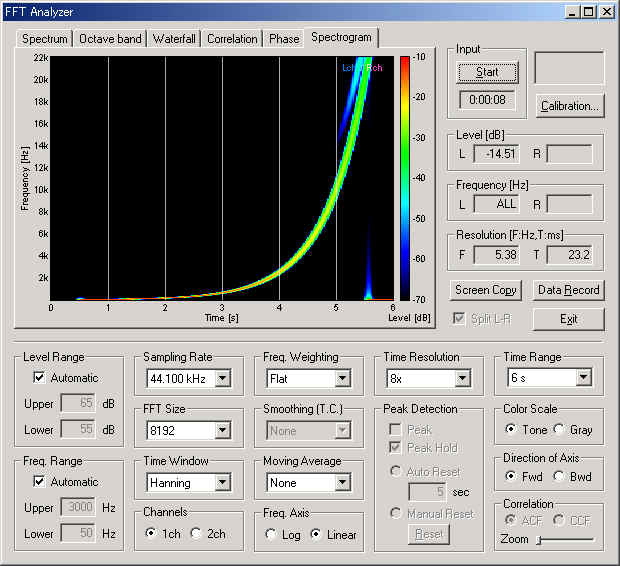Set axis direction to Bwd
Image resolution: width=620 pixels, height=566 pixels.
pyautogui.click(x=559, y=476)
